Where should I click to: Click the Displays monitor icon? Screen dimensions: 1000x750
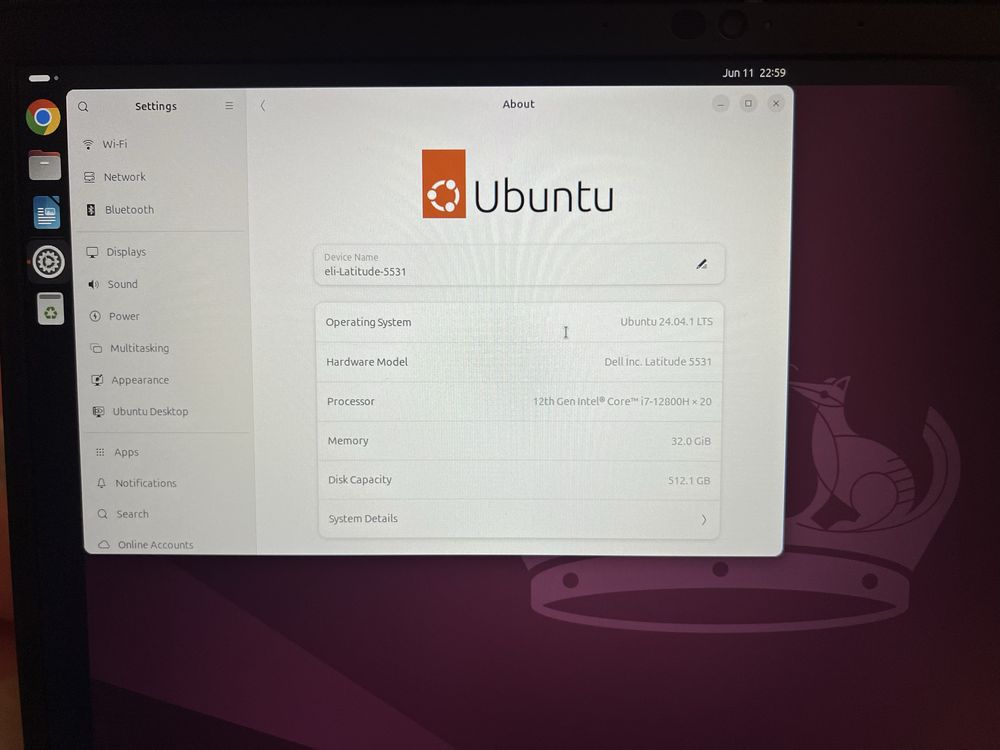coord(92,252)
